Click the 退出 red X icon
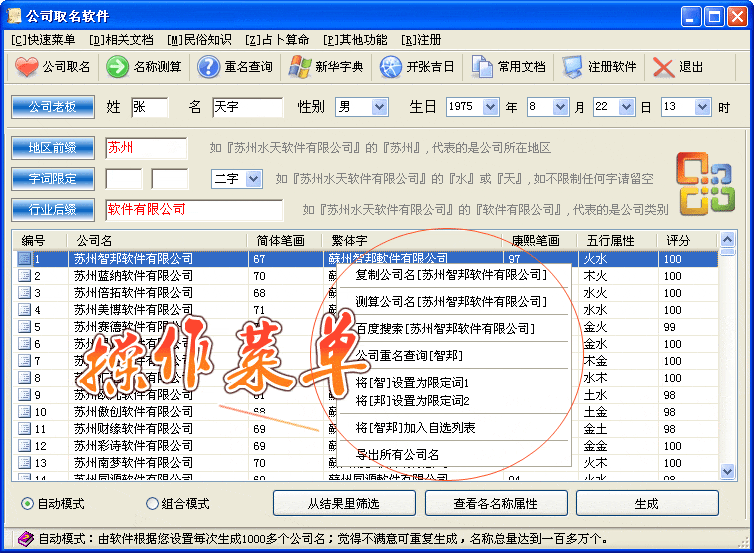Viewport: 754px width, 553px height. click(664, 67)
